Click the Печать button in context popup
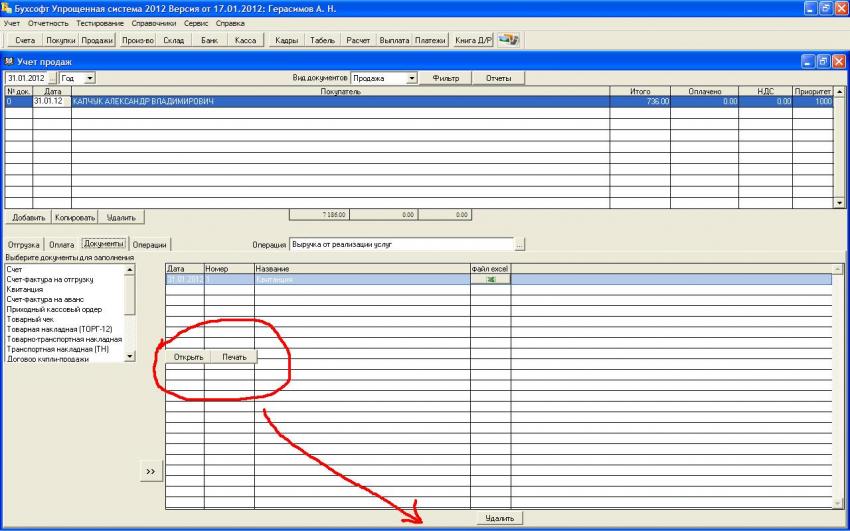 coord(234,357)
